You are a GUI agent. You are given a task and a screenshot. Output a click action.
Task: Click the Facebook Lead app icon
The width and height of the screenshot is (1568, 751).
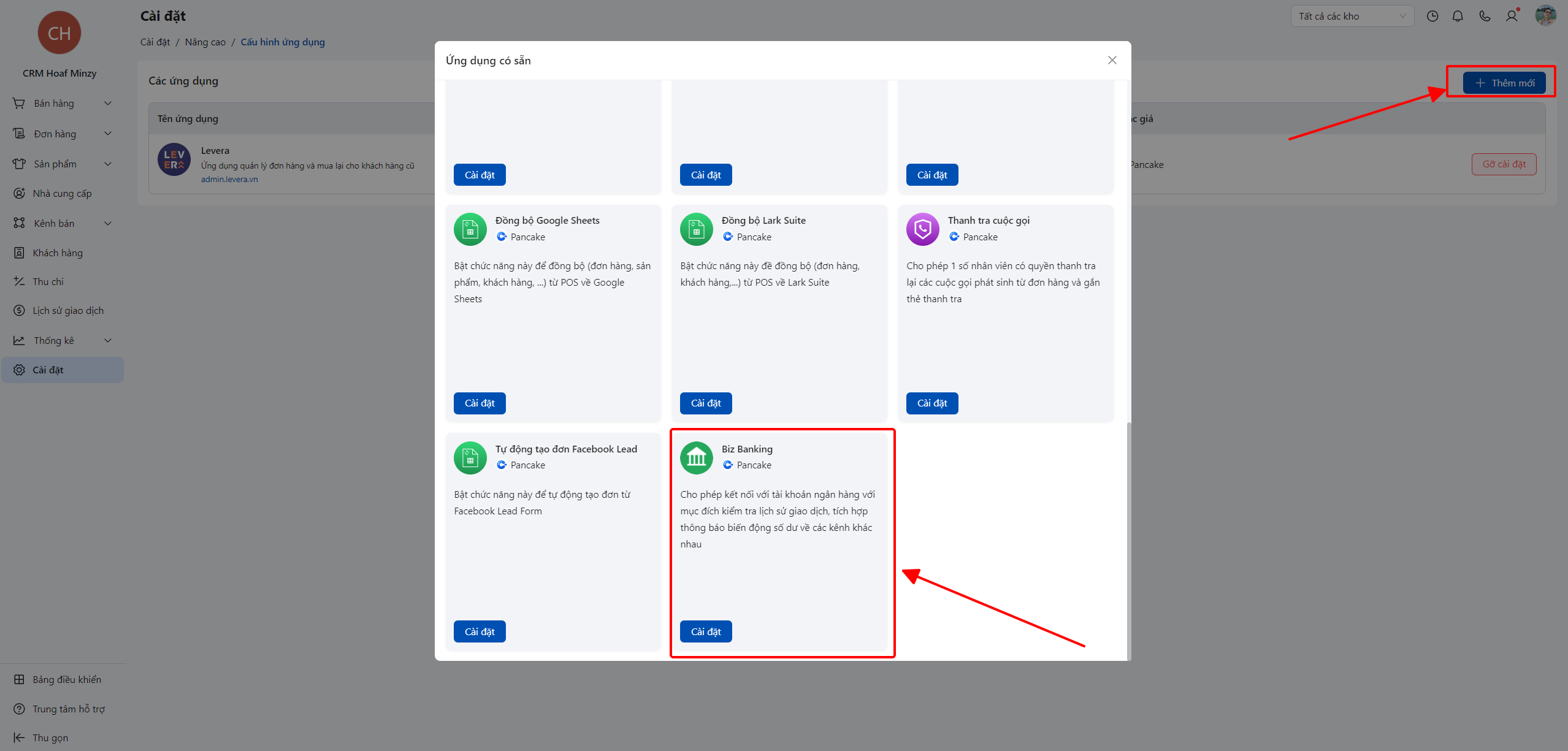tap(470, 457)
